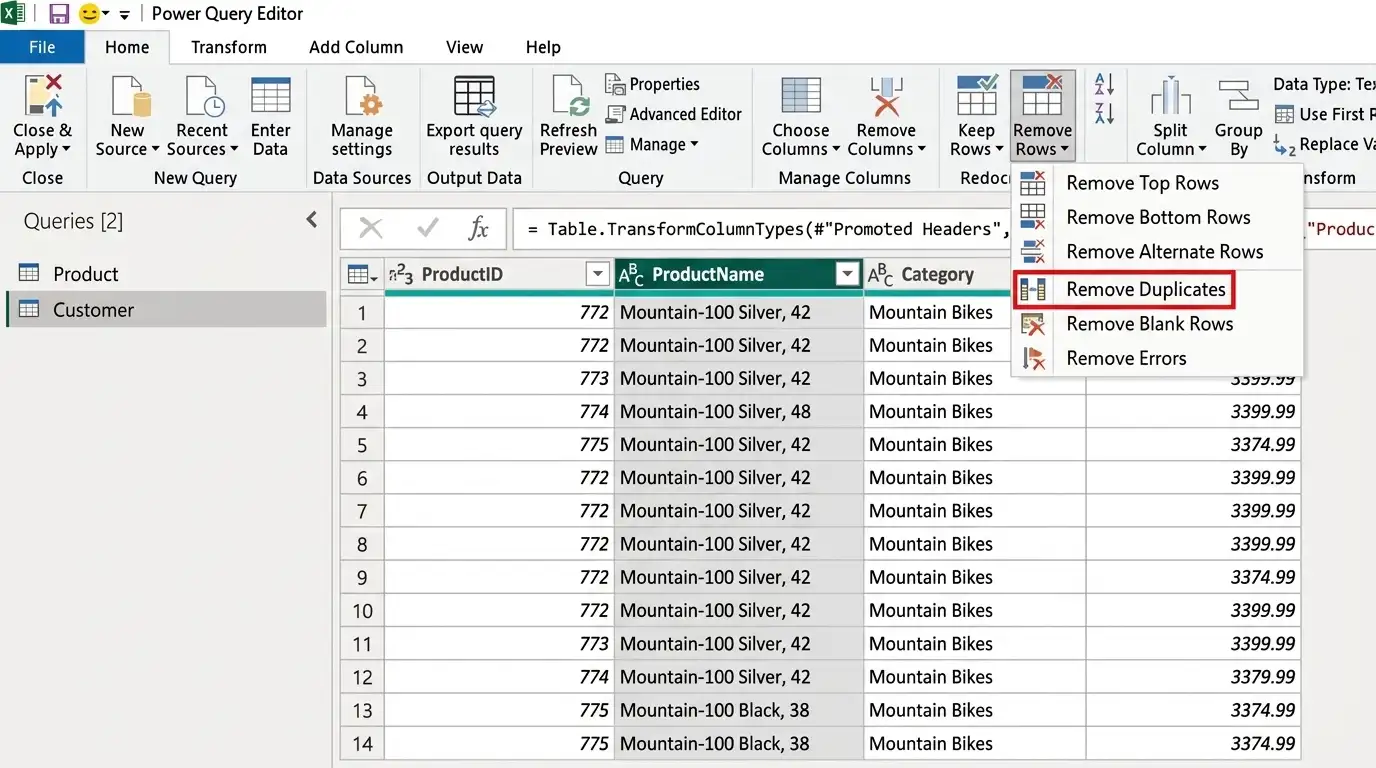
Task: Click the Mountain-100 Silver, 48 cell
Action: (x=739, y=412)
